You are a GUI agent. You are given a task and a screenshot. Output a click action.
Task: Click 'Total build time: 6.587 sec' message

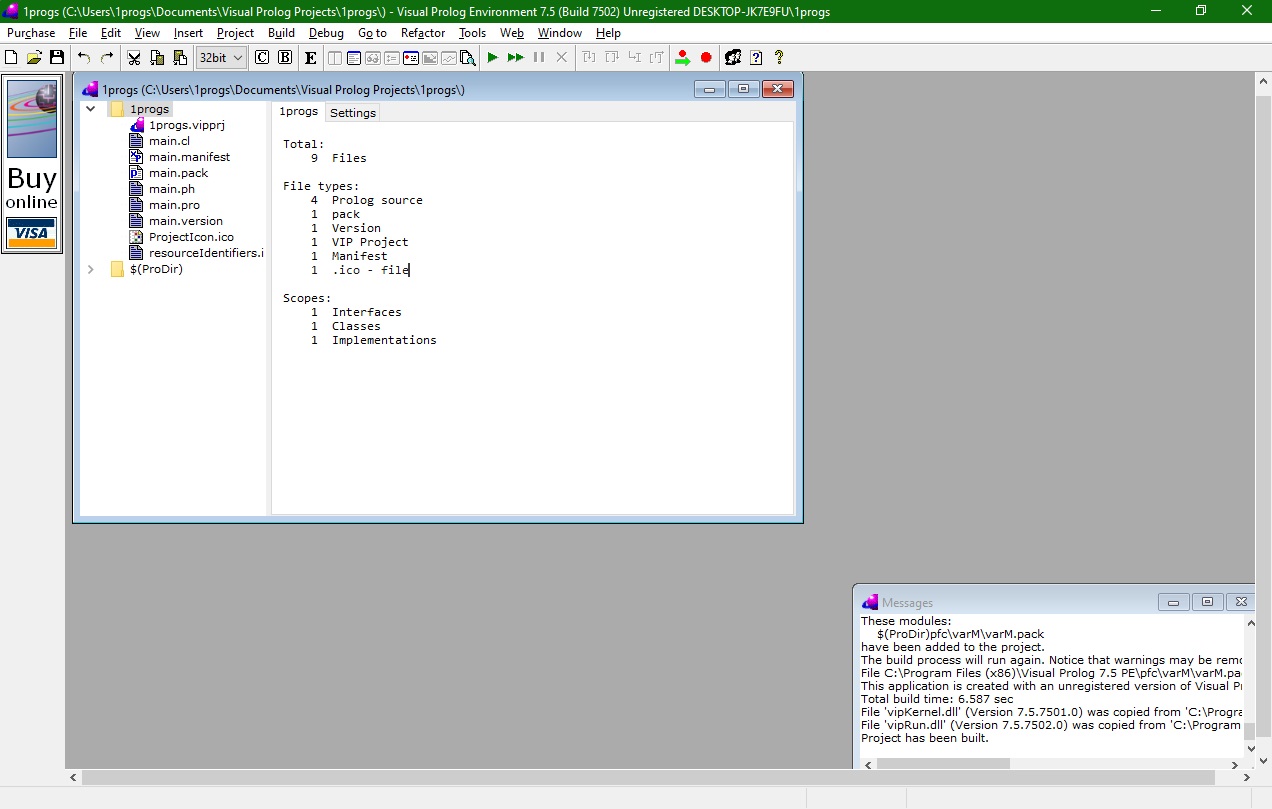tap(937, 699)
